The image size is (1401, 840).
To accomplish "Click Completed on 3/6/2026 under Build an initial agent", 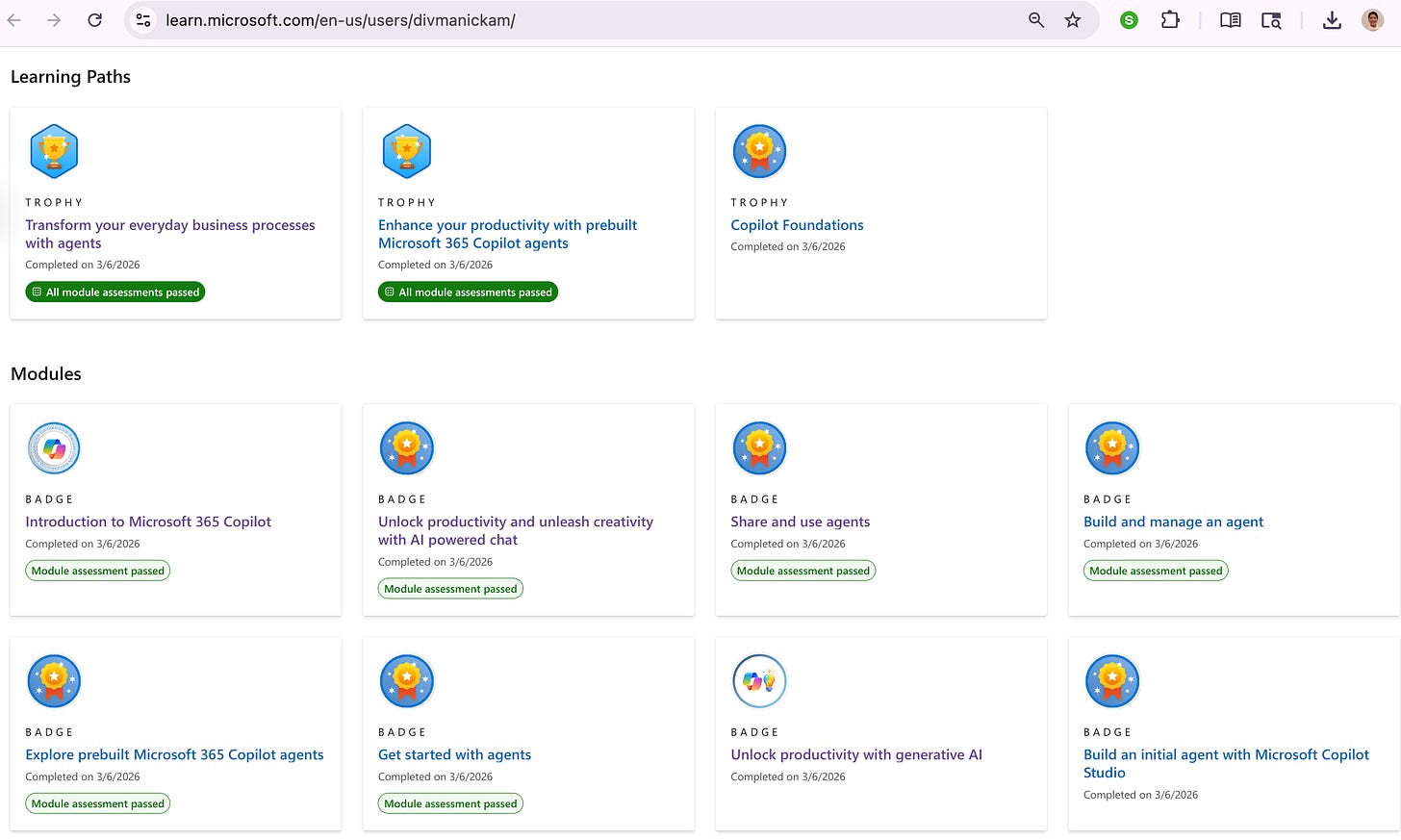I will tap(1140, 795).
